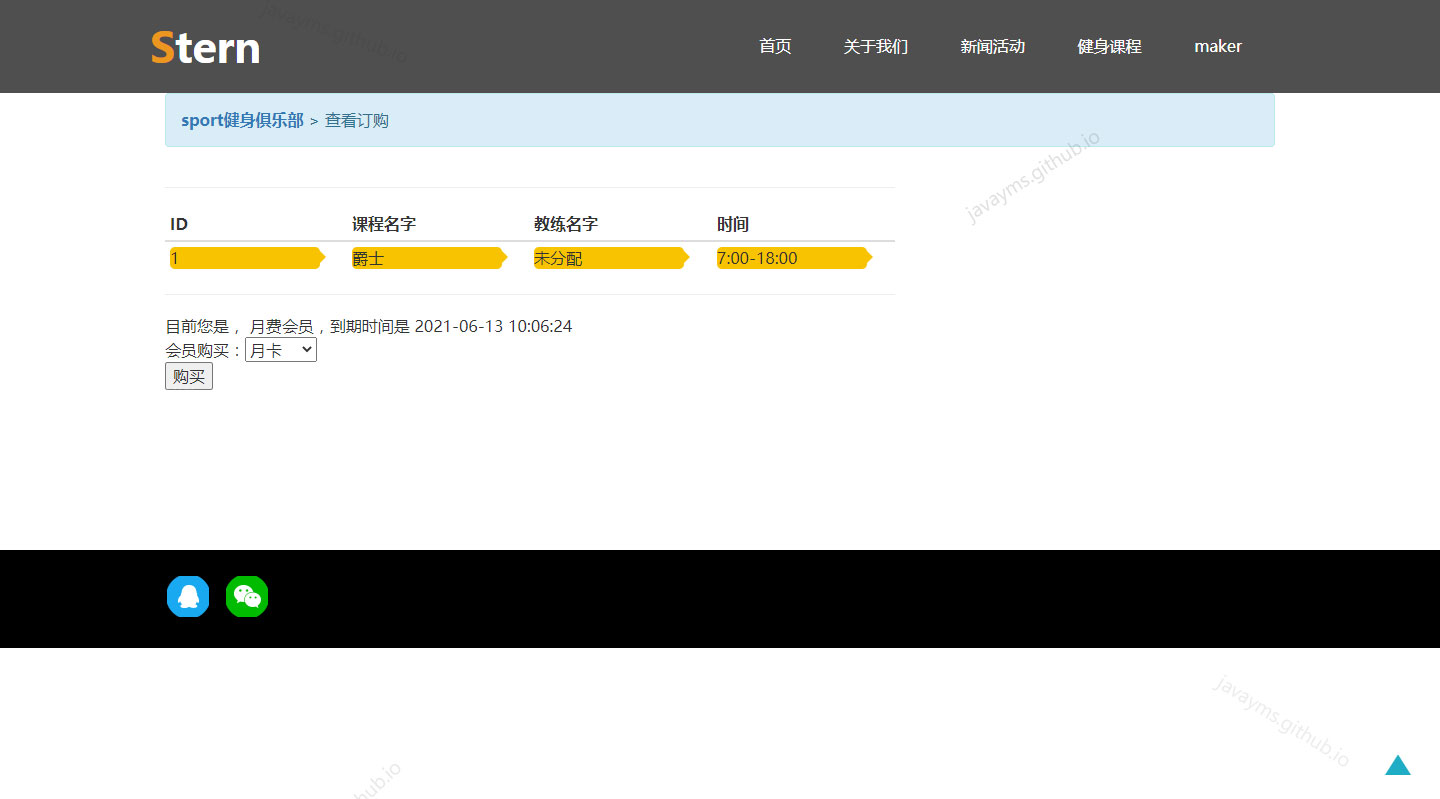Click the Stern logo
The height and width of the screenshot is (799, 1440).
(x=205, y=45)
